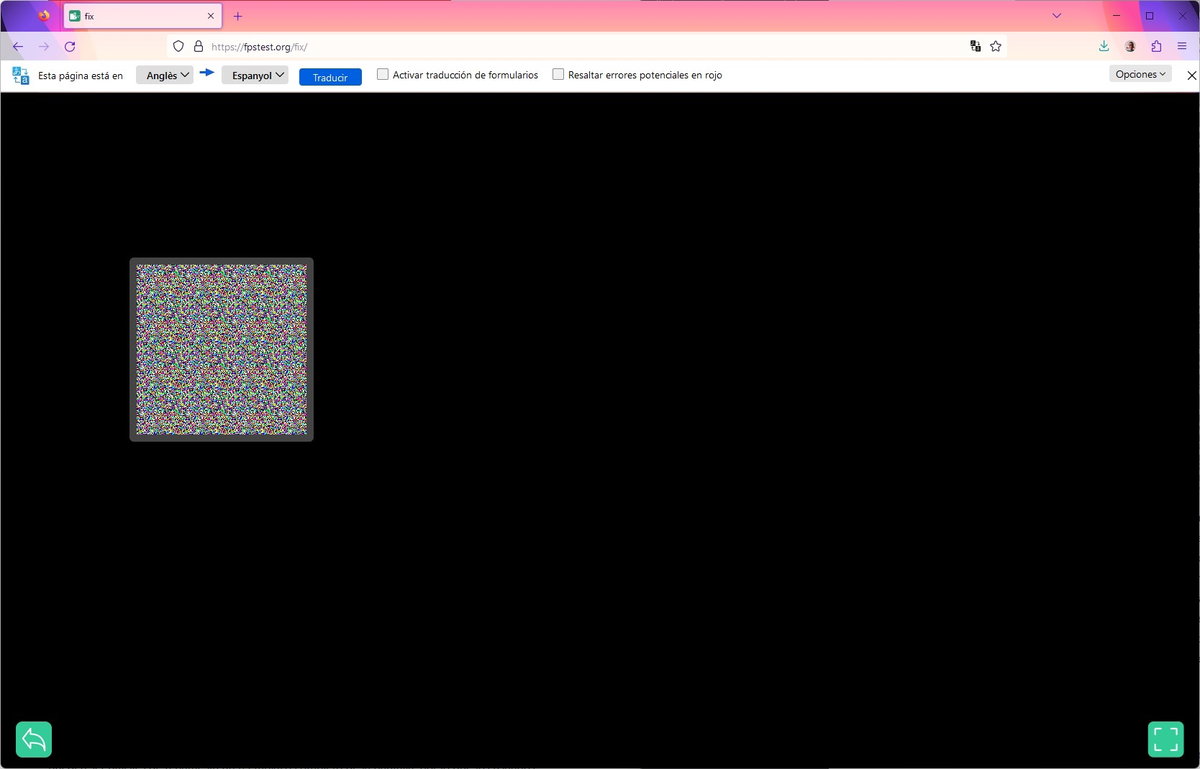This screenshot has height=769, width=1200.
Task: Click the colorful pixel-noise fix square
Action: (221, 350)
